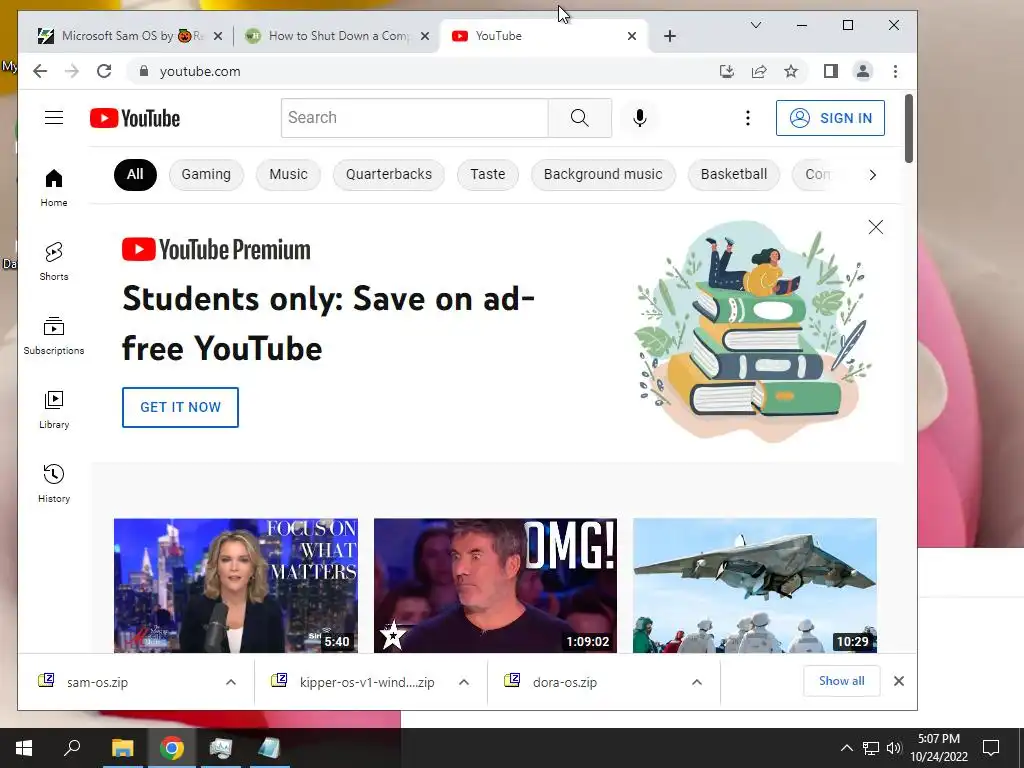The width and height of the screenshot is (1024, 768).
Task: Expand options for sam-os.zip download
Action: pyautogui.click(x=231, y=682)
